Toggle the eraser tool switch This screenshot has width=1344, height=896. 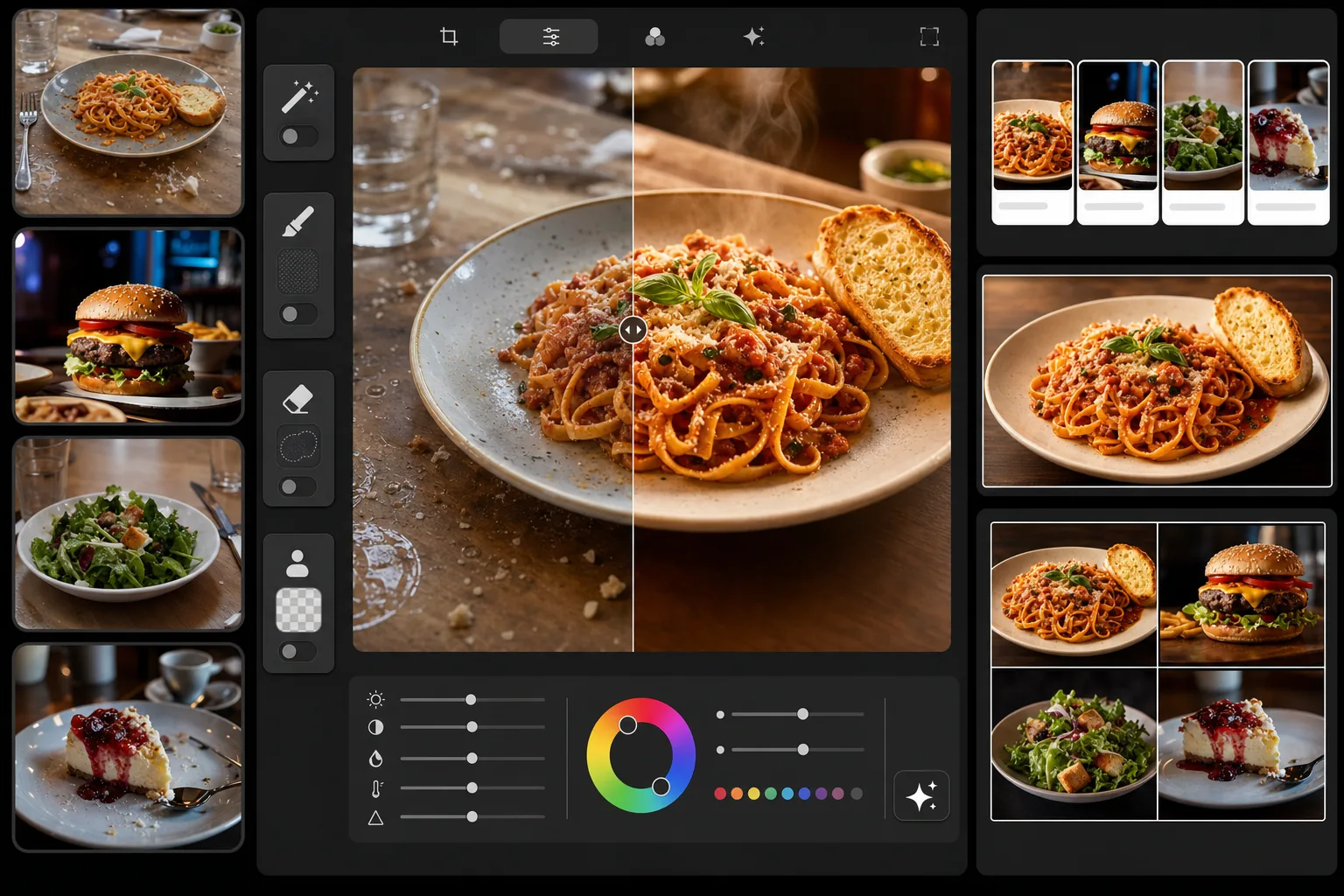coord(298,486)
